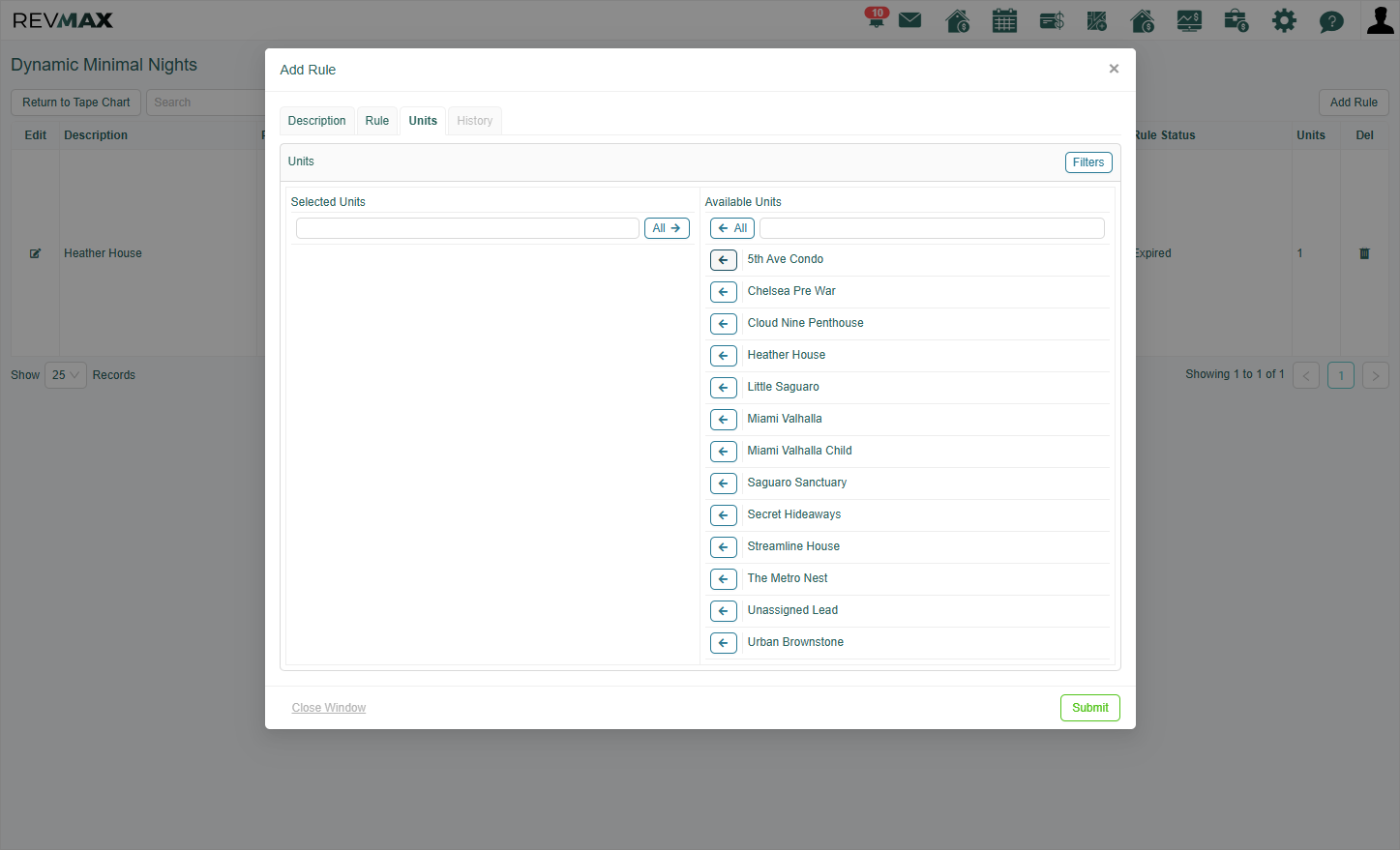
Task: Open the help question bubble icon
Action: pyautogui.click(x=1331, y=21)
